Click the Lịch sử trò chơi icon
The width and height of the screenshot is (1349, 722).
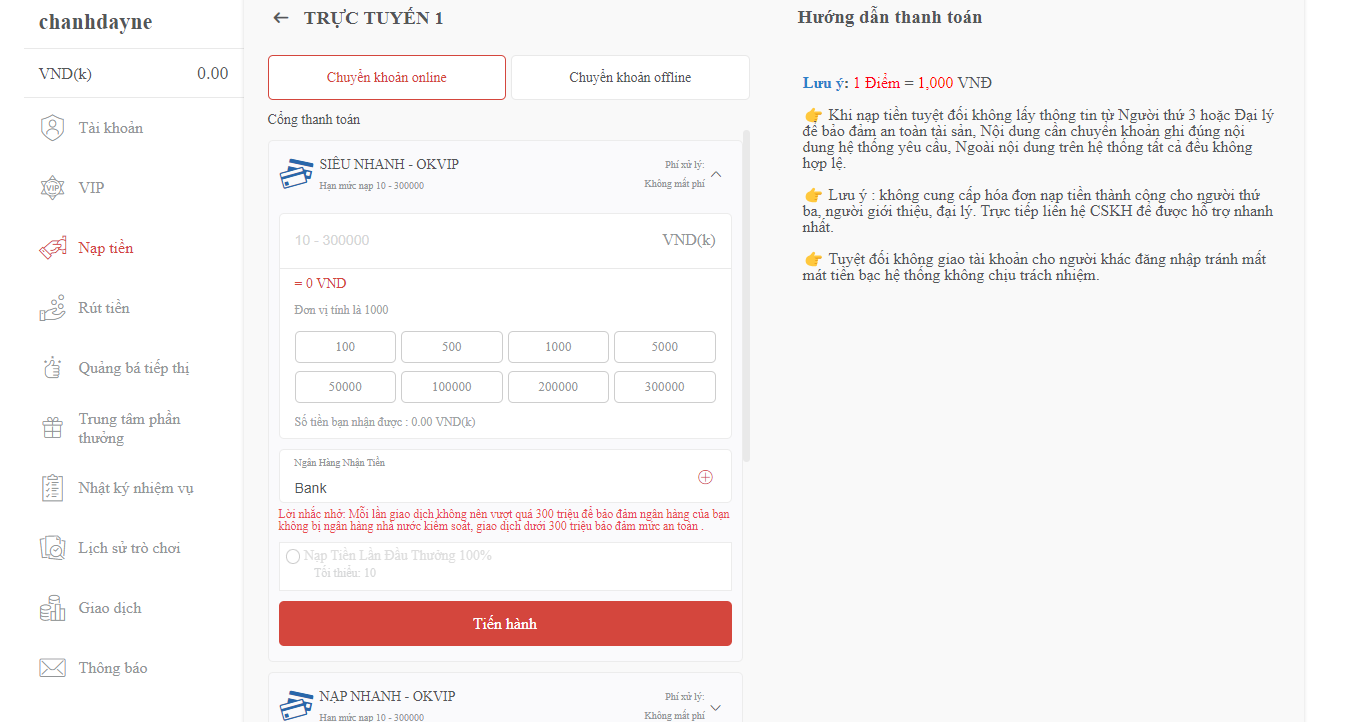pos(52,548)
